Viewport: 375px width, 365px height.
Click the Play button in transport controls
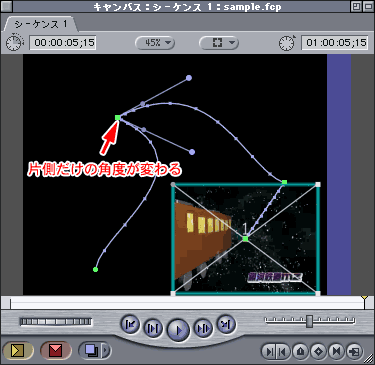[x=179, y=329]
